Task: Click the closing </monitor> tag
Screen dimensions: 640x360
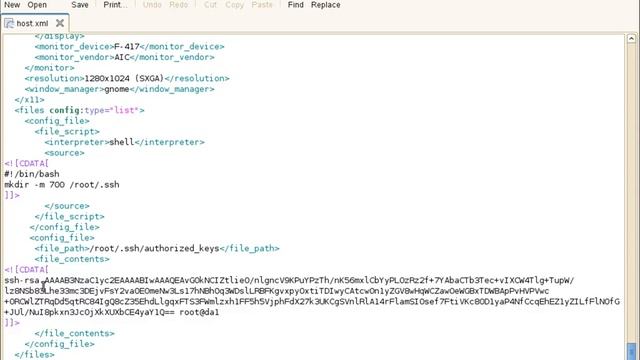Action: 49,68
